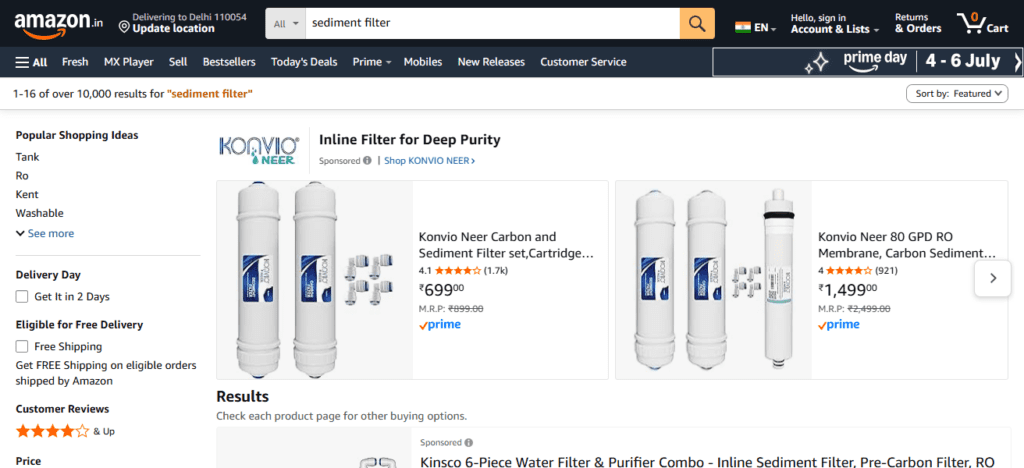1024x468 pixels.
Task: Enable Get It in 2 Days checkbox
Action: [22, 297]
